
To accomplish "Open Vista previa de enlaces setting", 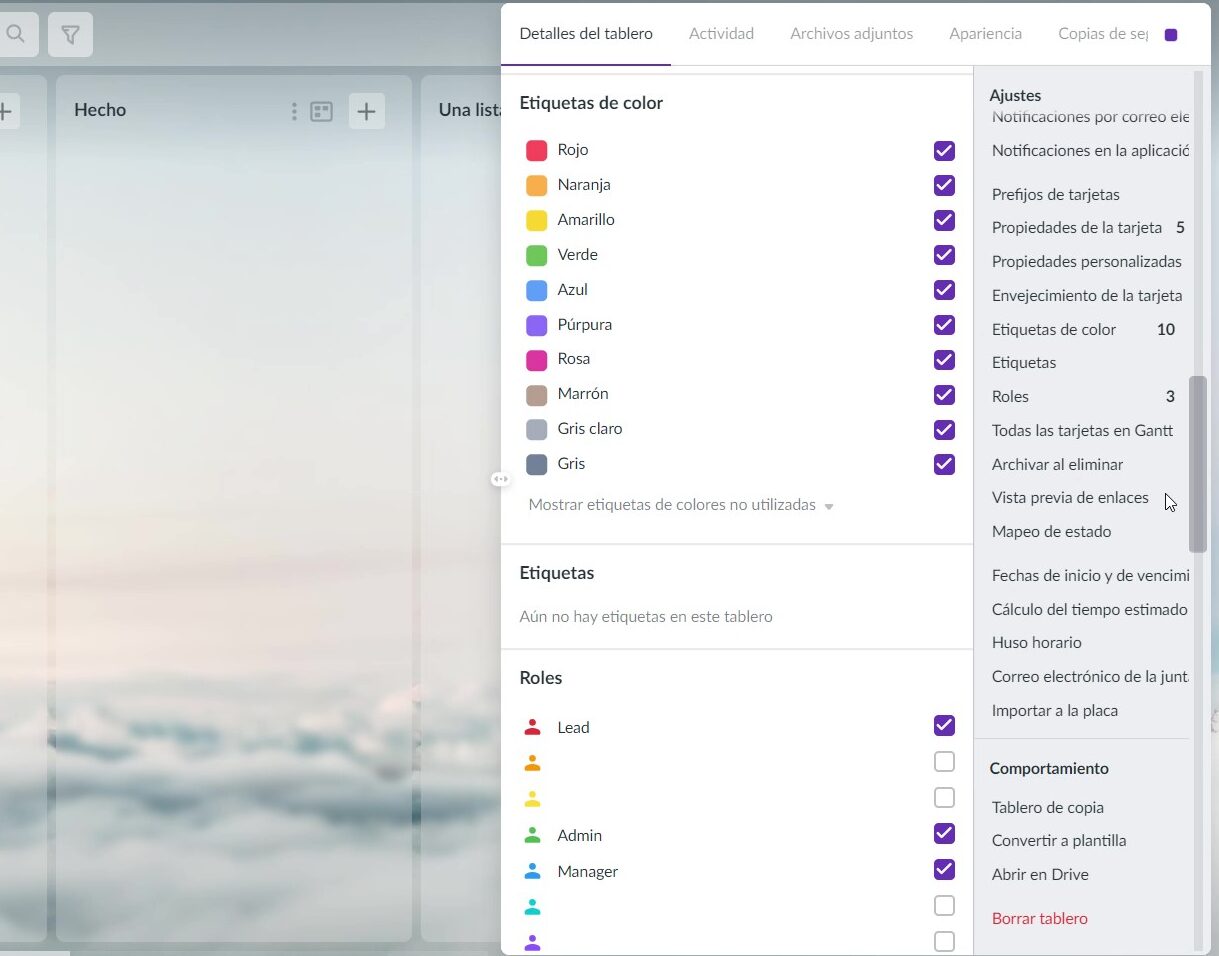I will click(x=1070, y=498).
